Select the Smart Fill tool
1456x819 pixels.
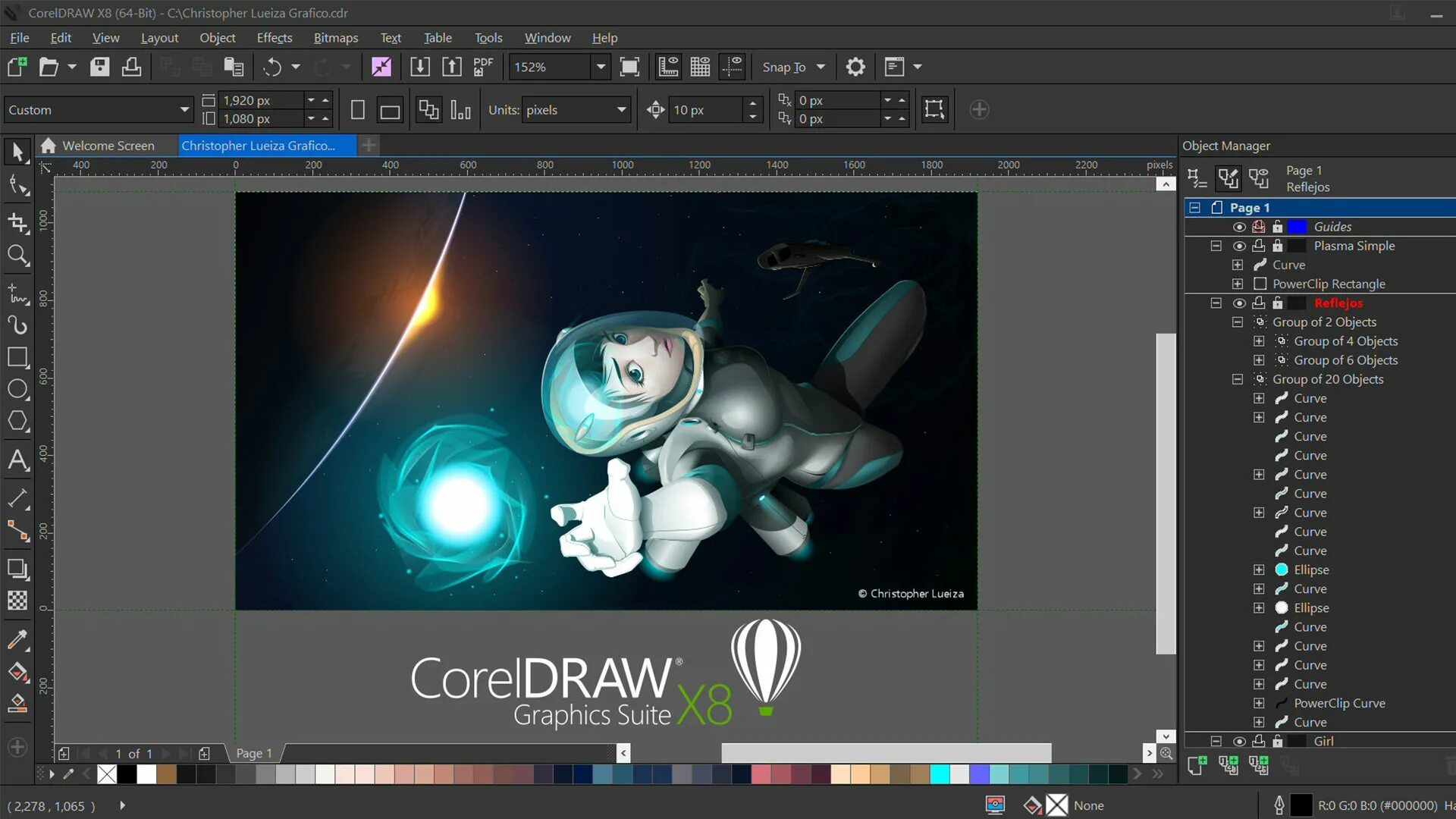pyautogui.click(x=17, y=704)
